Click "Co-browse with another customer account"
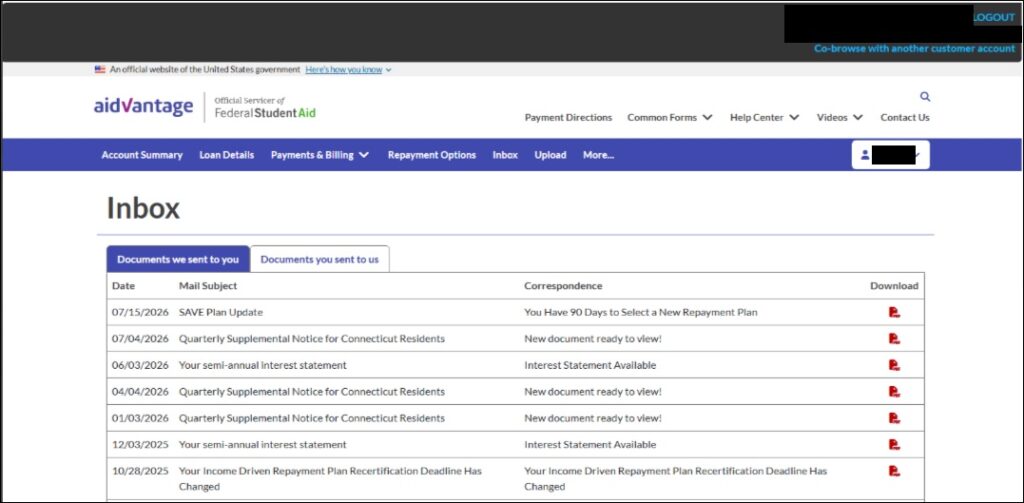The width and height of the screenshot is (1024, 503). point(914,48)
